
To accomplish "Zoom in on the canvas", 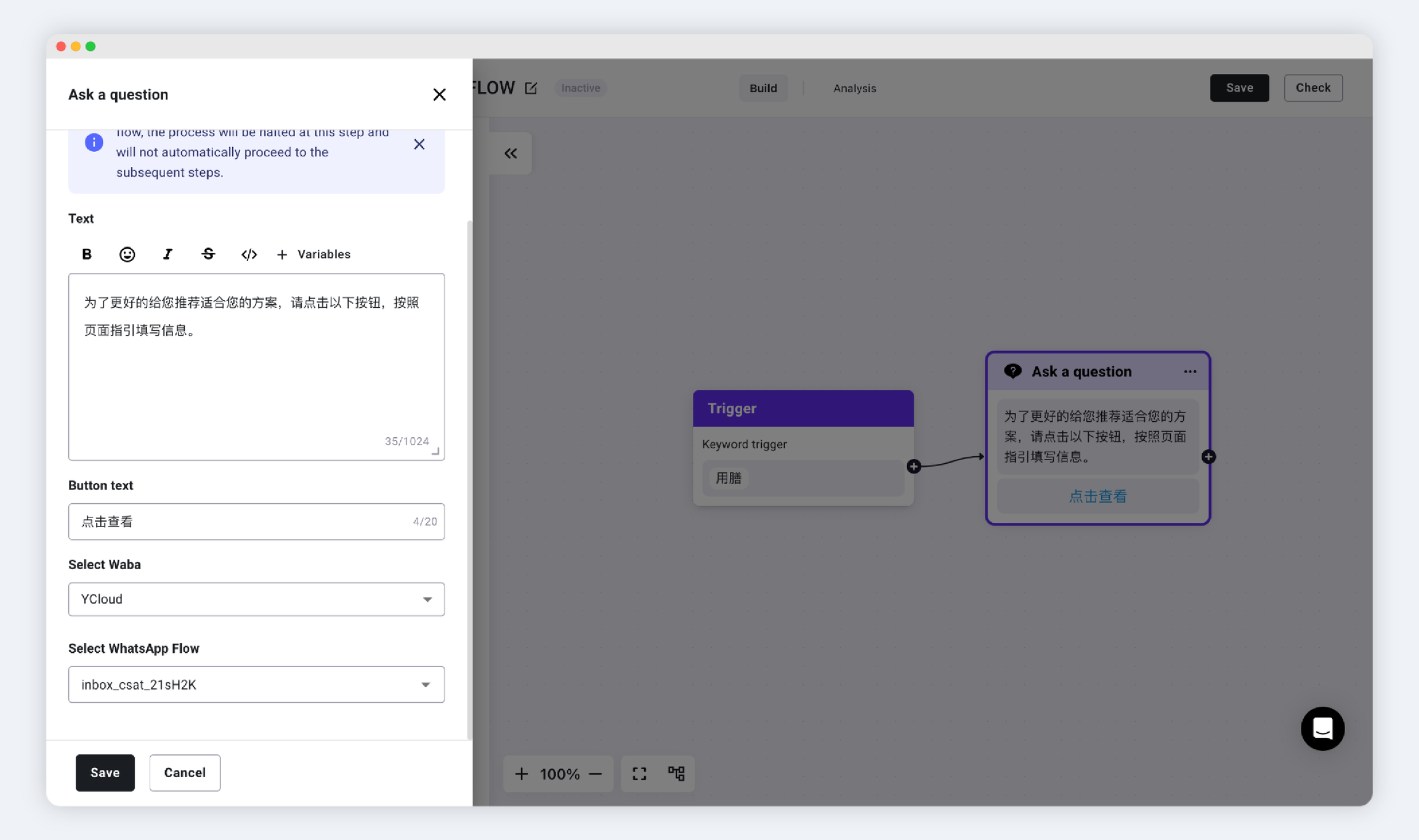I will click(522, 773).
